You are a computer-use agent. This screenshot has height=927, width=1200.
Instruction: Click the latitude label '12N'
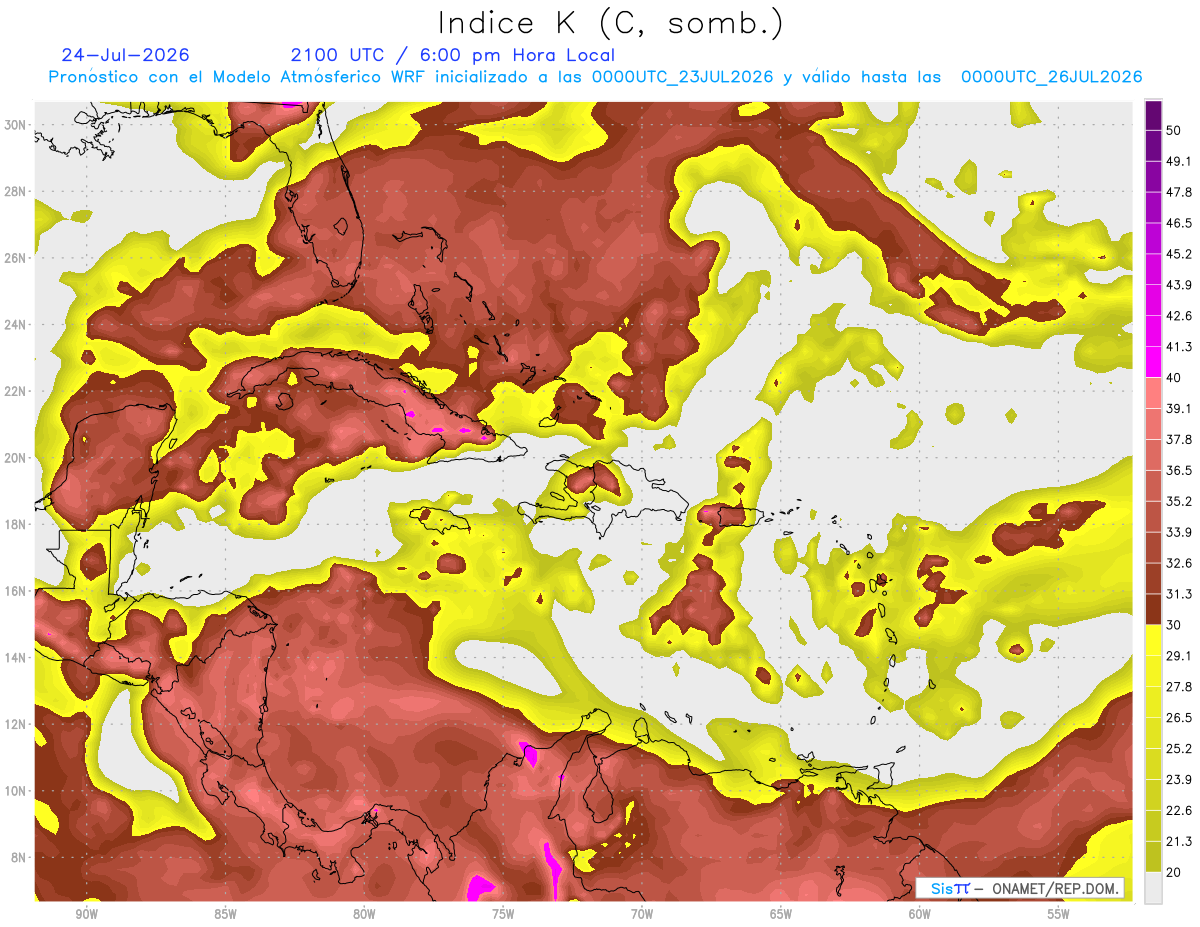pos(16,724)
